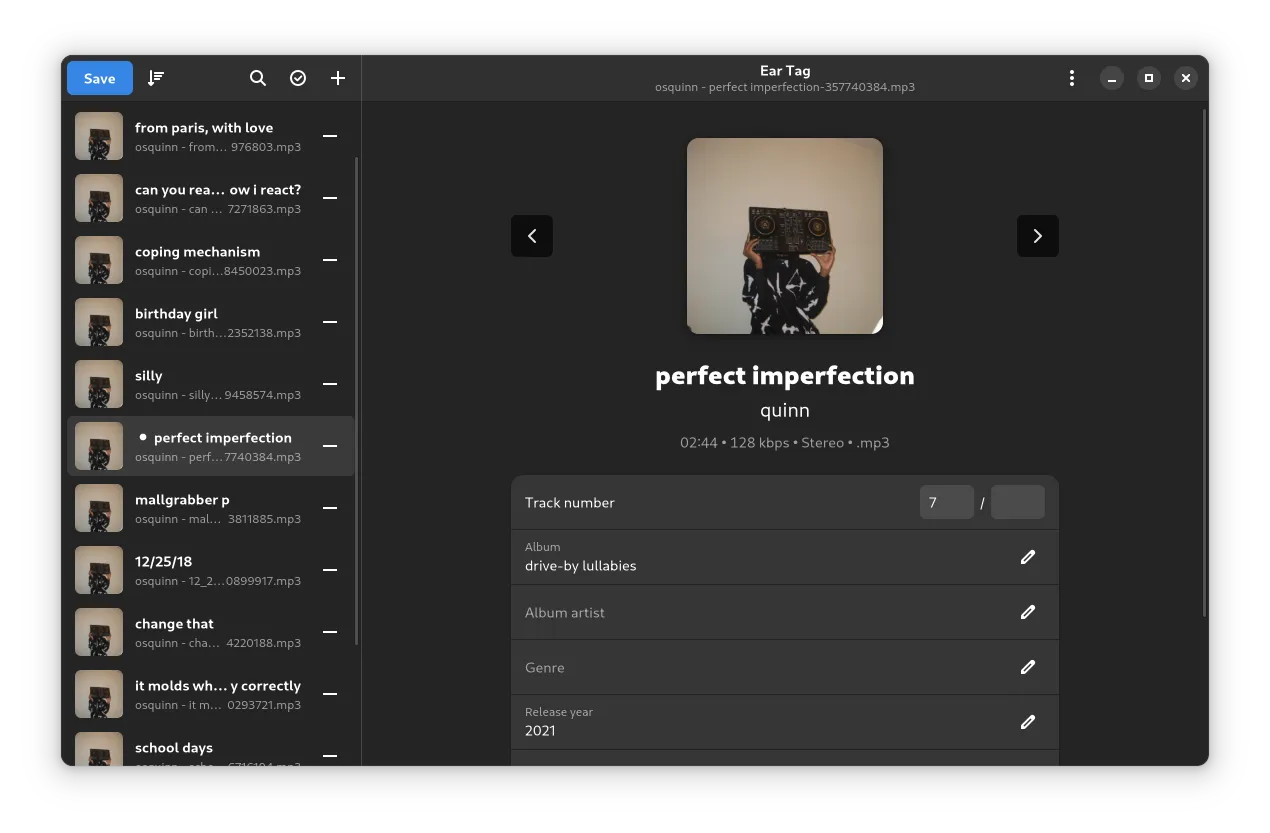Go to next file with right arrow
This screenshot has width=1270, height=833.
click(x=1037, y=236)
